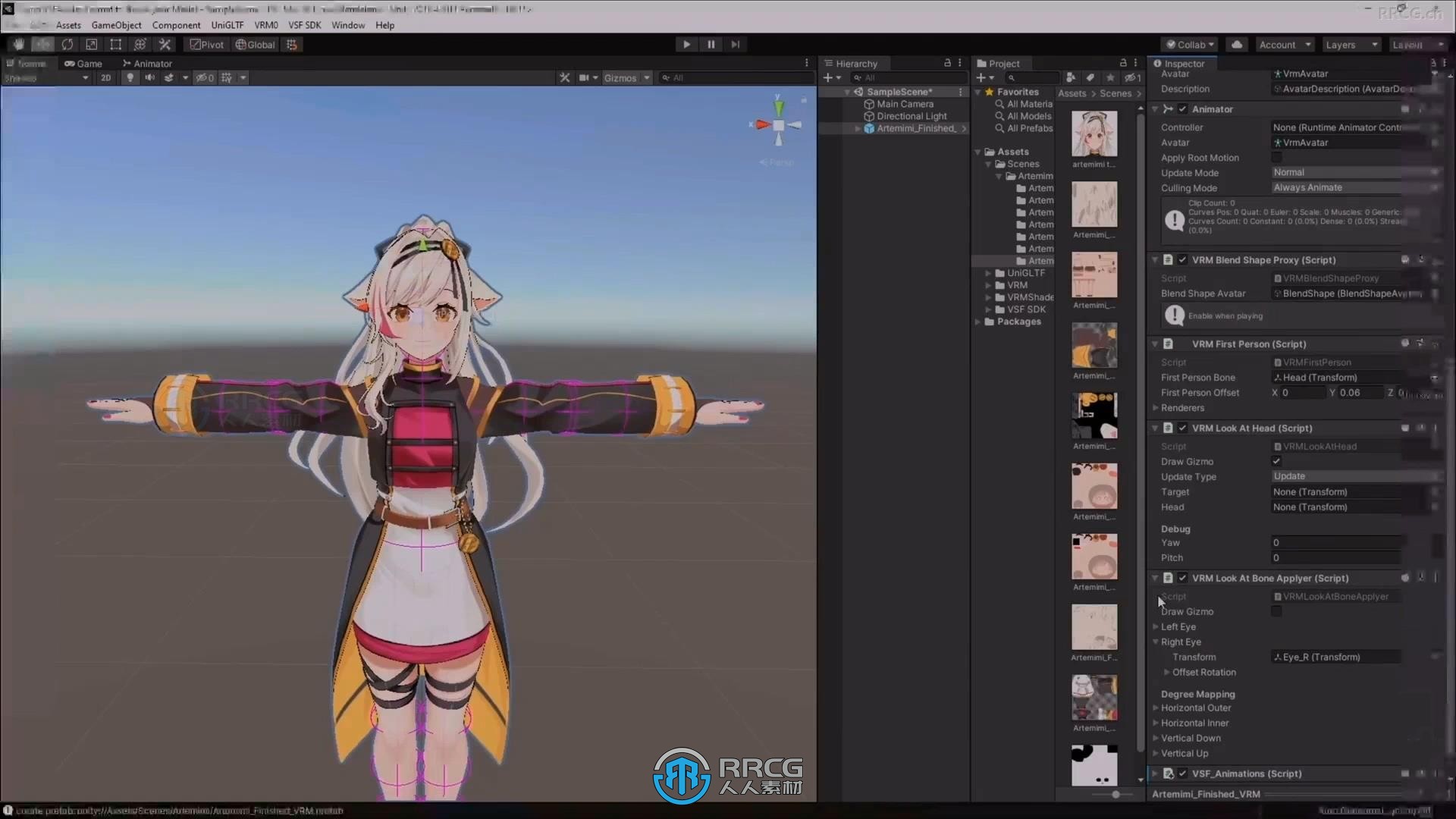Select the Hand tool in the toolbar
This screenshot has height=819, width=1456.
18,45
